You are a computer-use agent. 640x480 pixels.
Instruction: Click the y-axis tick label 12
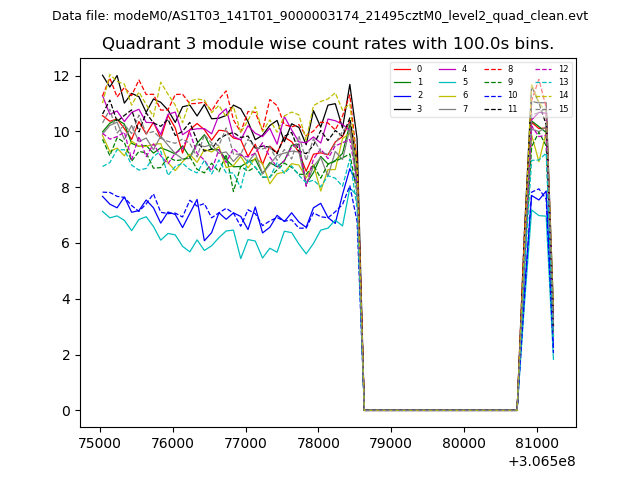point(60,76)
